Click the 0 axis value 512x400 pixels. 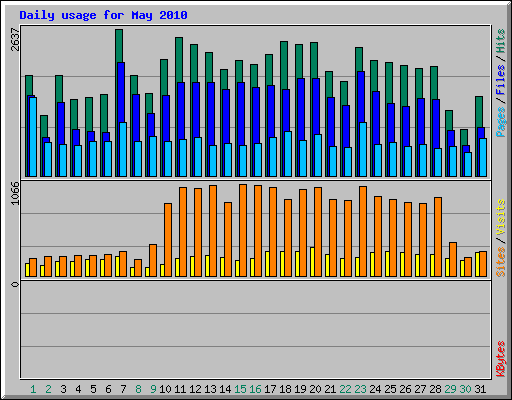click(15, 284)
